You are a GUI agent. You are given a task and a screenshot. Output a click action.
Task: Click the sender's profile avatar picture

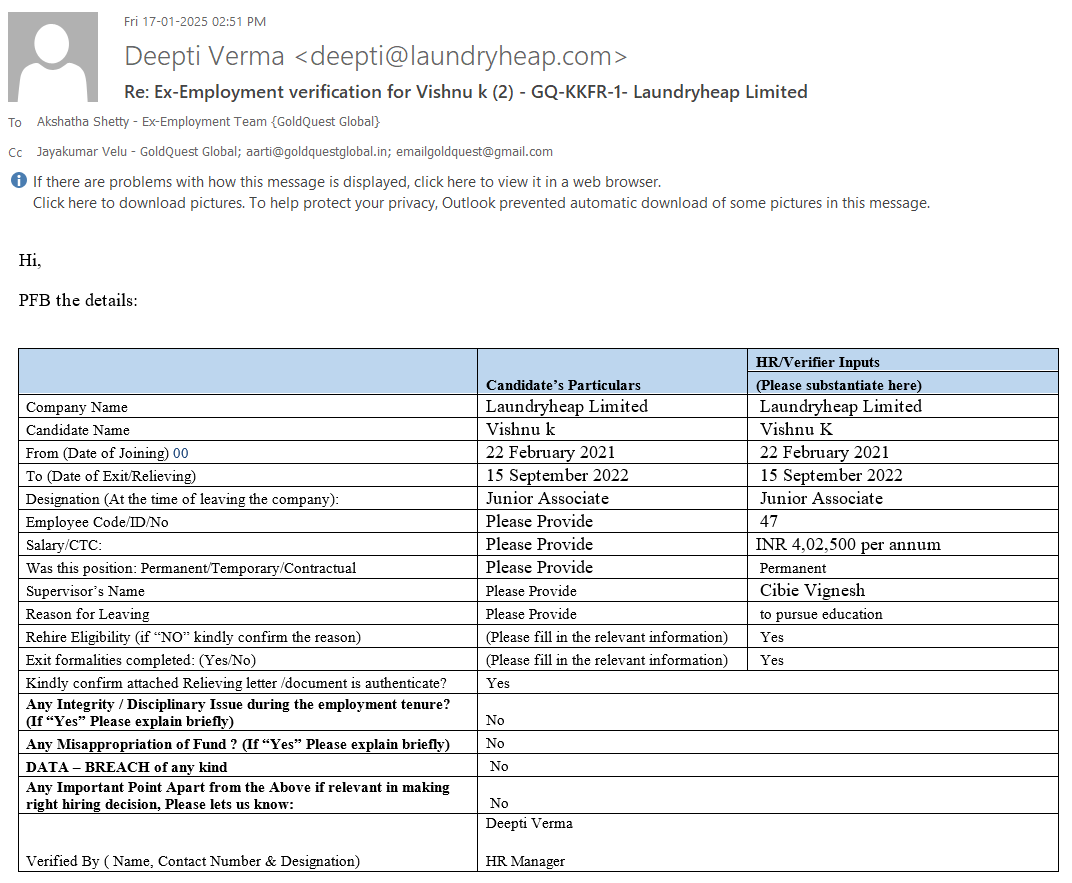tap(53, 57)
